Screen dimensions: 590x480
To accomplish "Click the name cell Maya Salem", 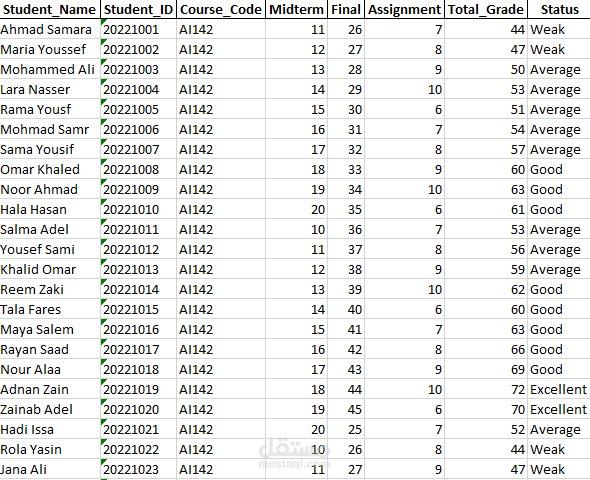I will pos(50,329).
